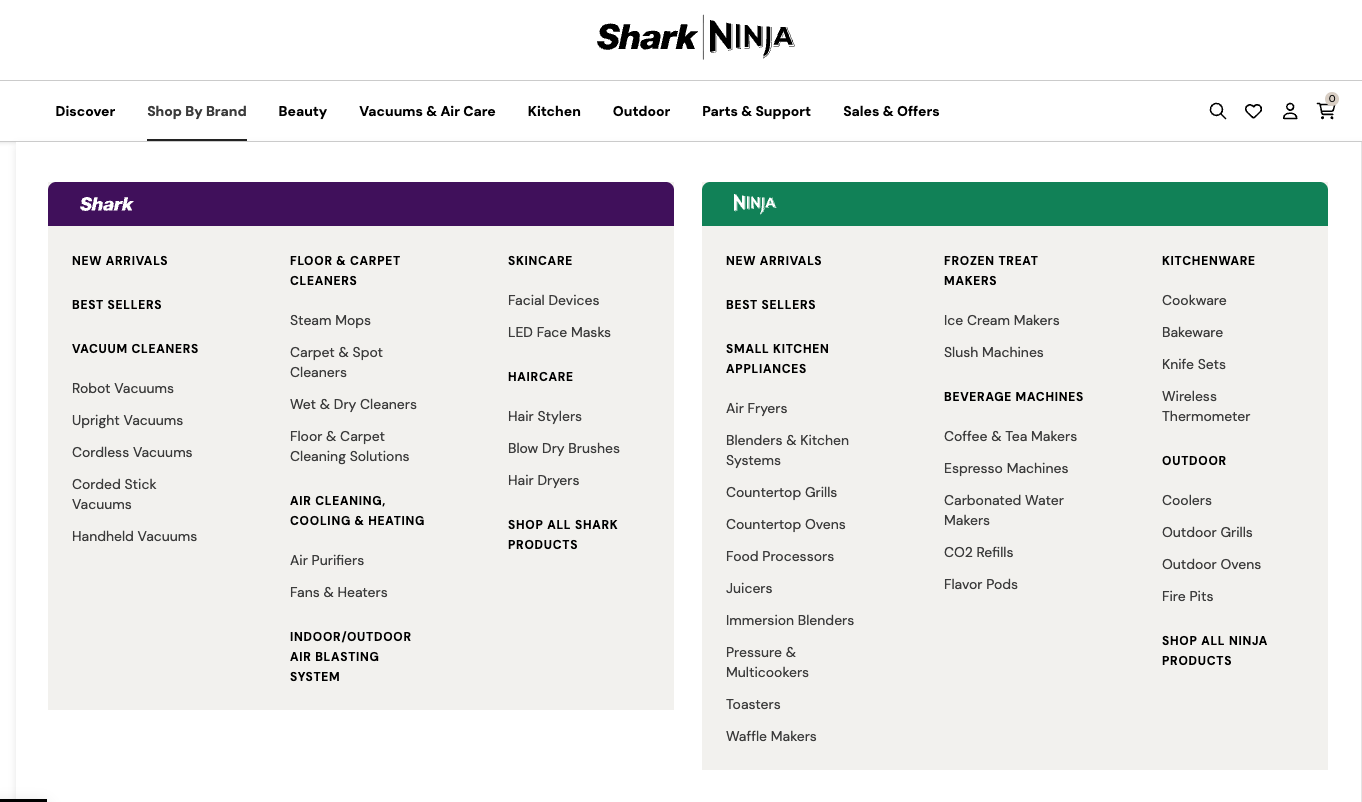The width and height of the screenshot is (1362, 802).
Task: Select Juicers
Action: [749, 588]
